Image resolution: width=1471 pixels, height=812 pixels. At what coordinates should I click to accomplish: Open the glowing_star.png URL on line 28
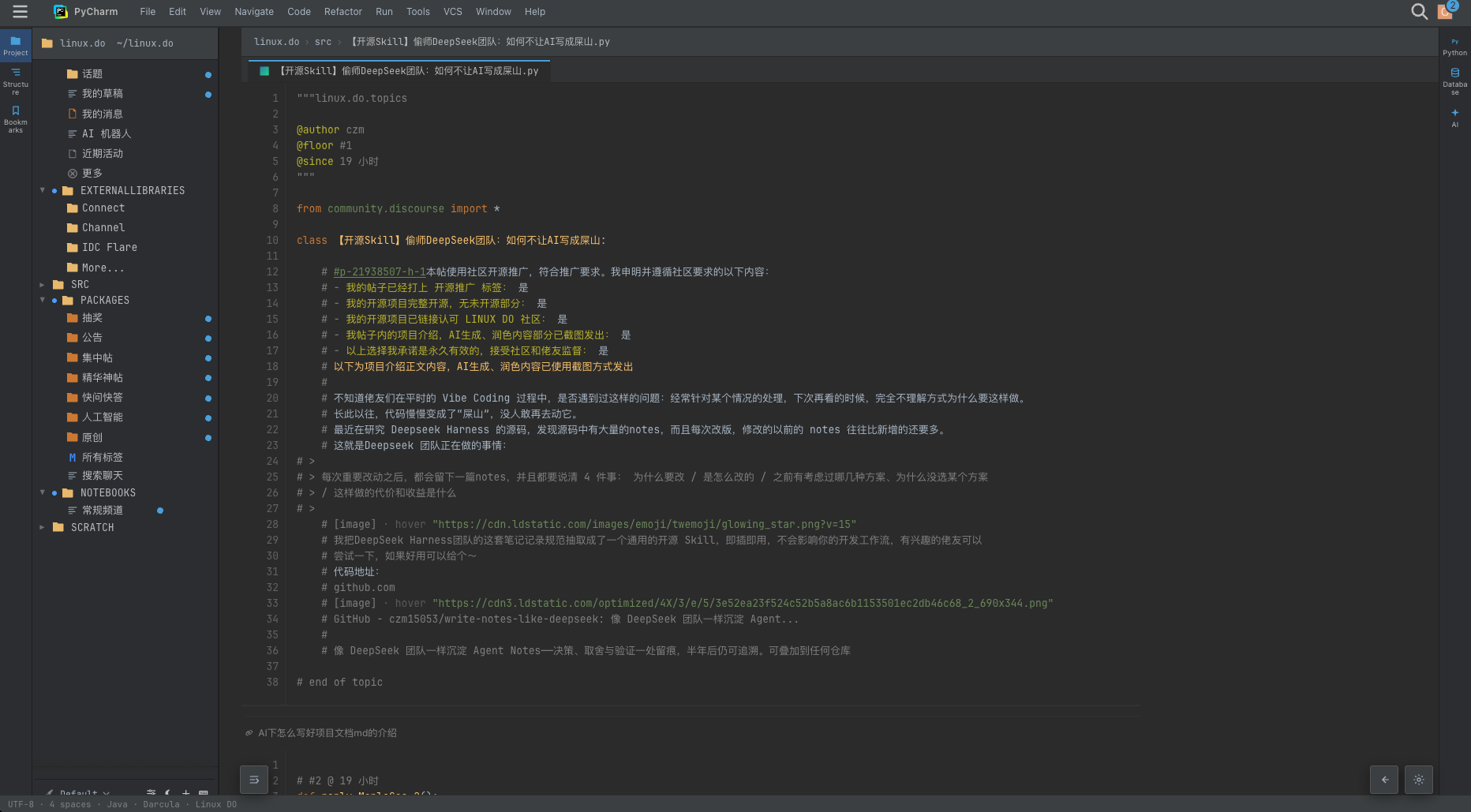tap(644, 525)
